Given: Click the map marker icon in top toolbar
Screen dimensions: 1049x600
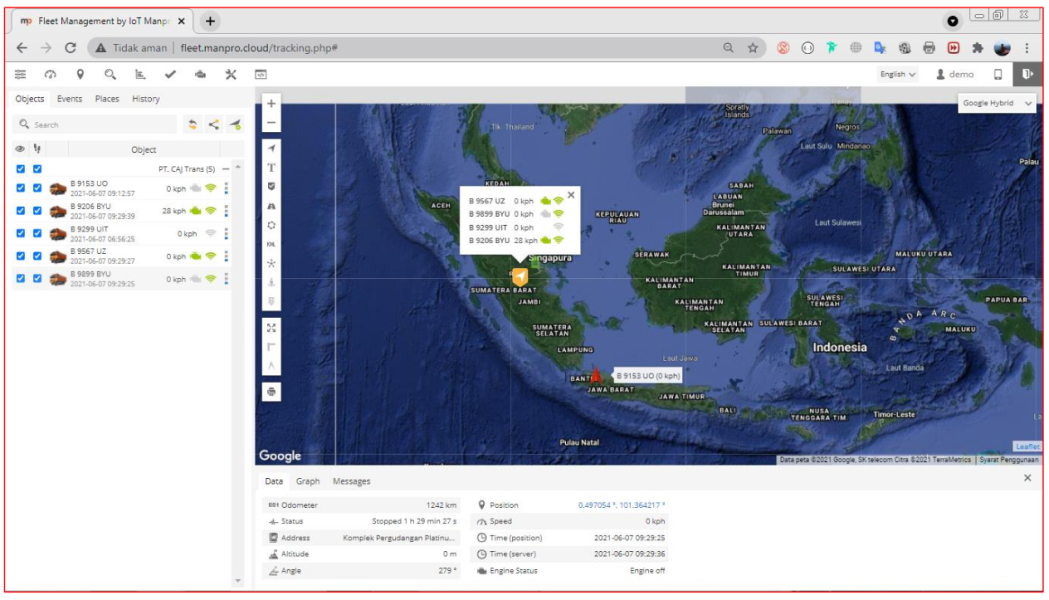Looking at the screenshot, I should click(x=80, y=74).
